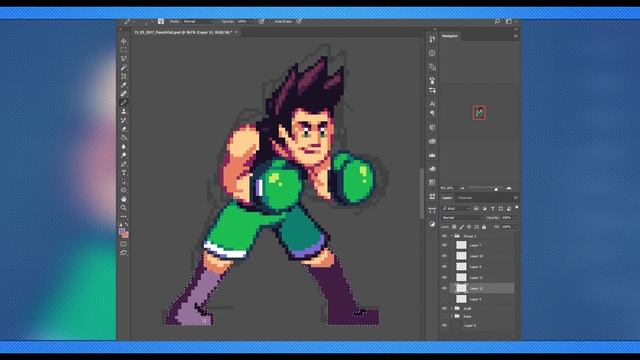Enable the Auto Erase checkbox
This screenshot has width=640, height=360.
pyautogui.click(x=270, y=21)
